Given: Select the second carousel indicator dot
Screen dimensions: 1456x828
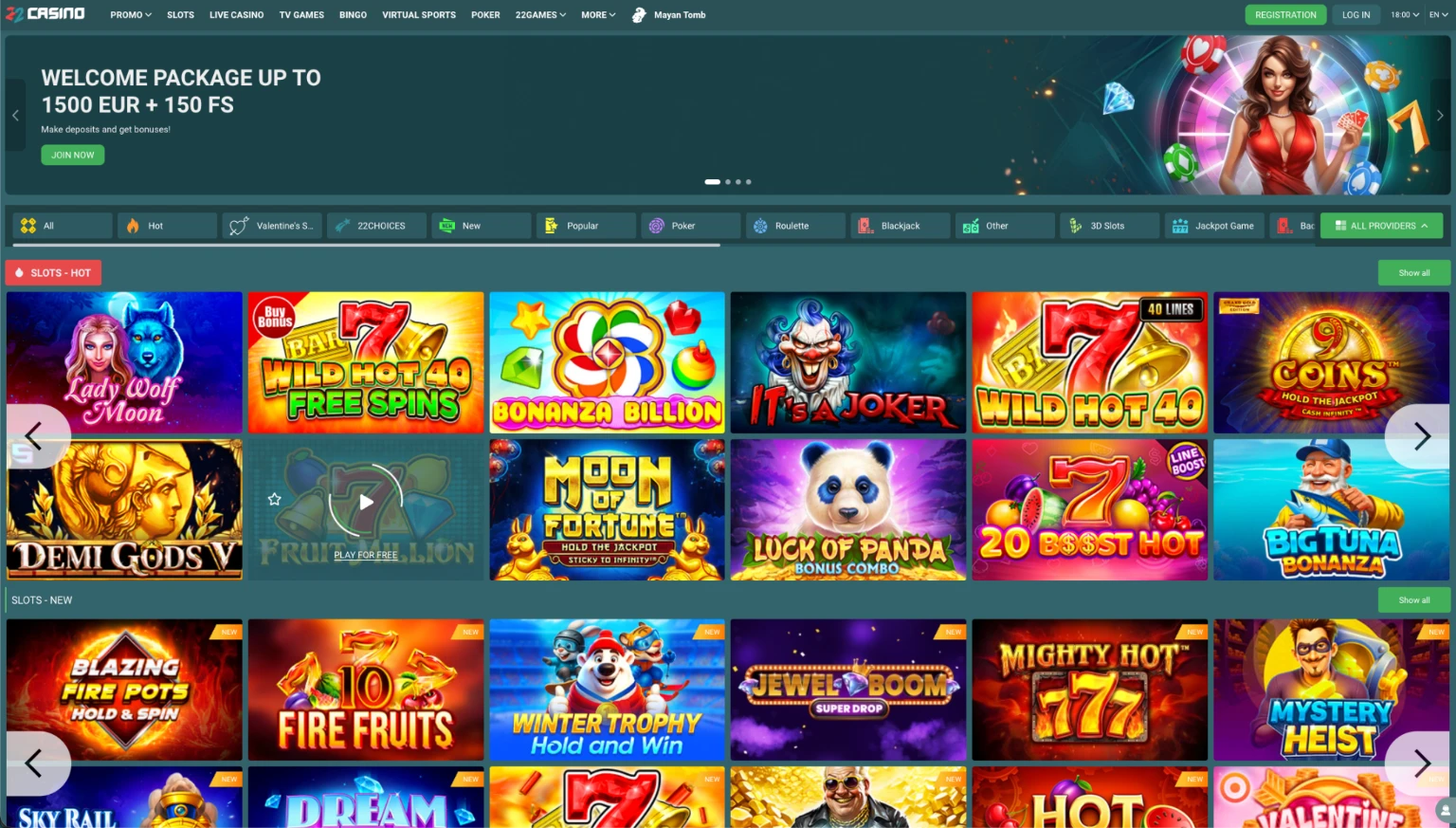Looking at the screenshot, I should (x=728, y=181).
